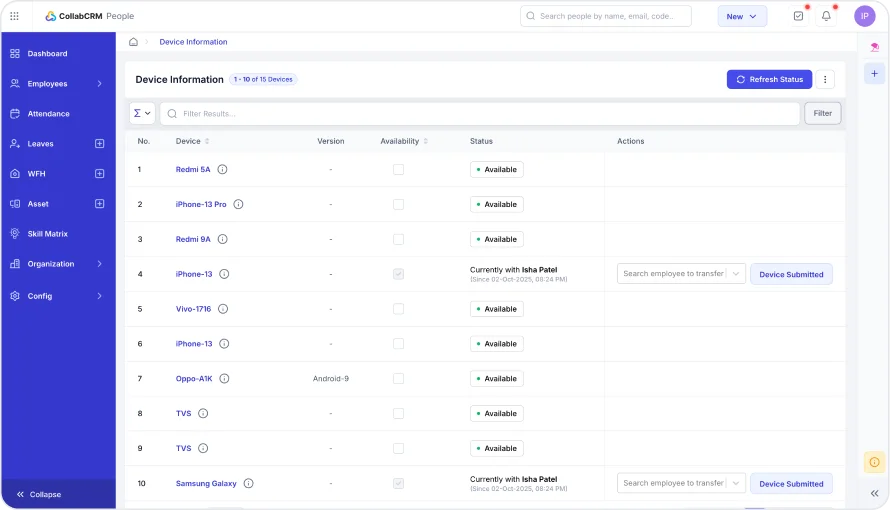Open WFH from sidebar
Screen dimensions: 890x510
[x=36, y=174]
